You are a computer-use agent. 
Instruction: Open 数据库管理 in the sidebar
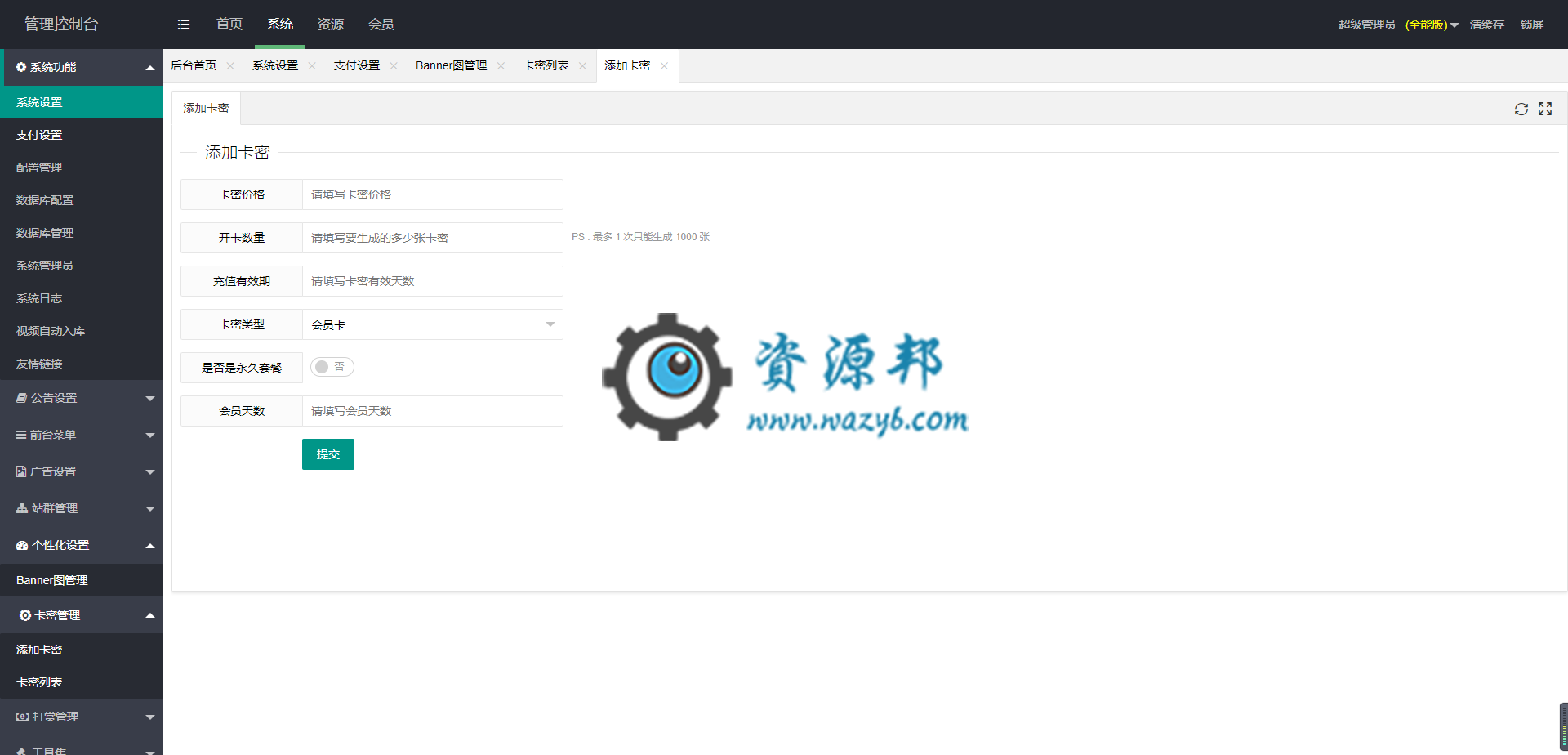(x=82, y=233)
